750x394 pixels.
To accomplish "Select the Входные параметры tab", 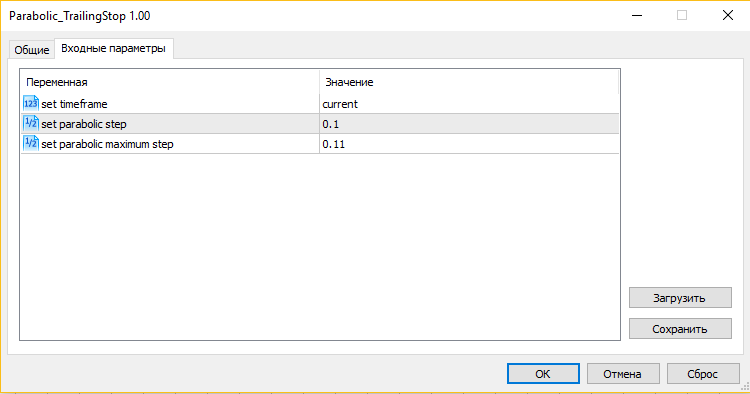I will click(x=113, y=48).
